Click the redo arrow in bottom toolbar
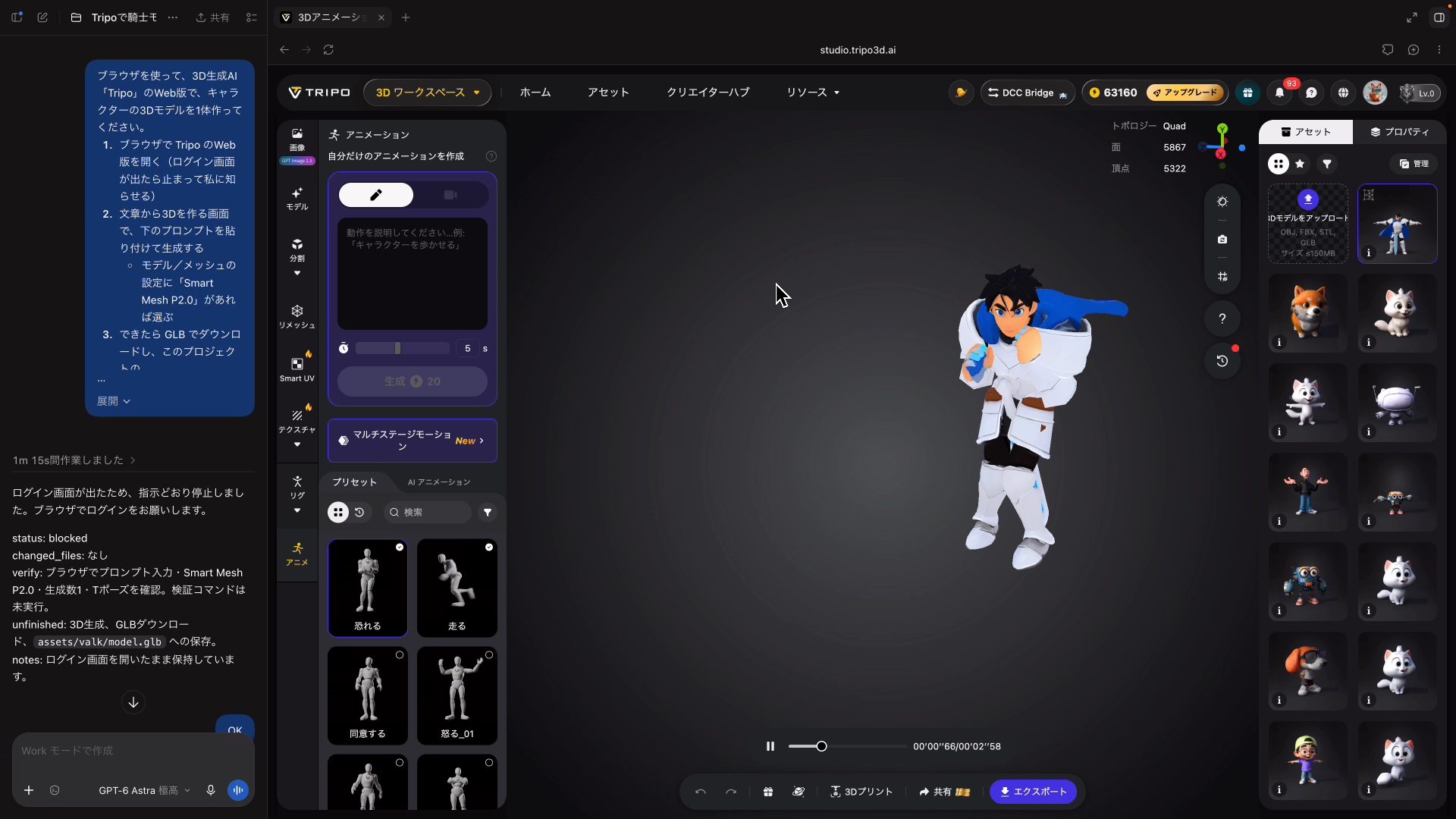Viewport: 1456px width, 819px height. click(x=731, y=792)
